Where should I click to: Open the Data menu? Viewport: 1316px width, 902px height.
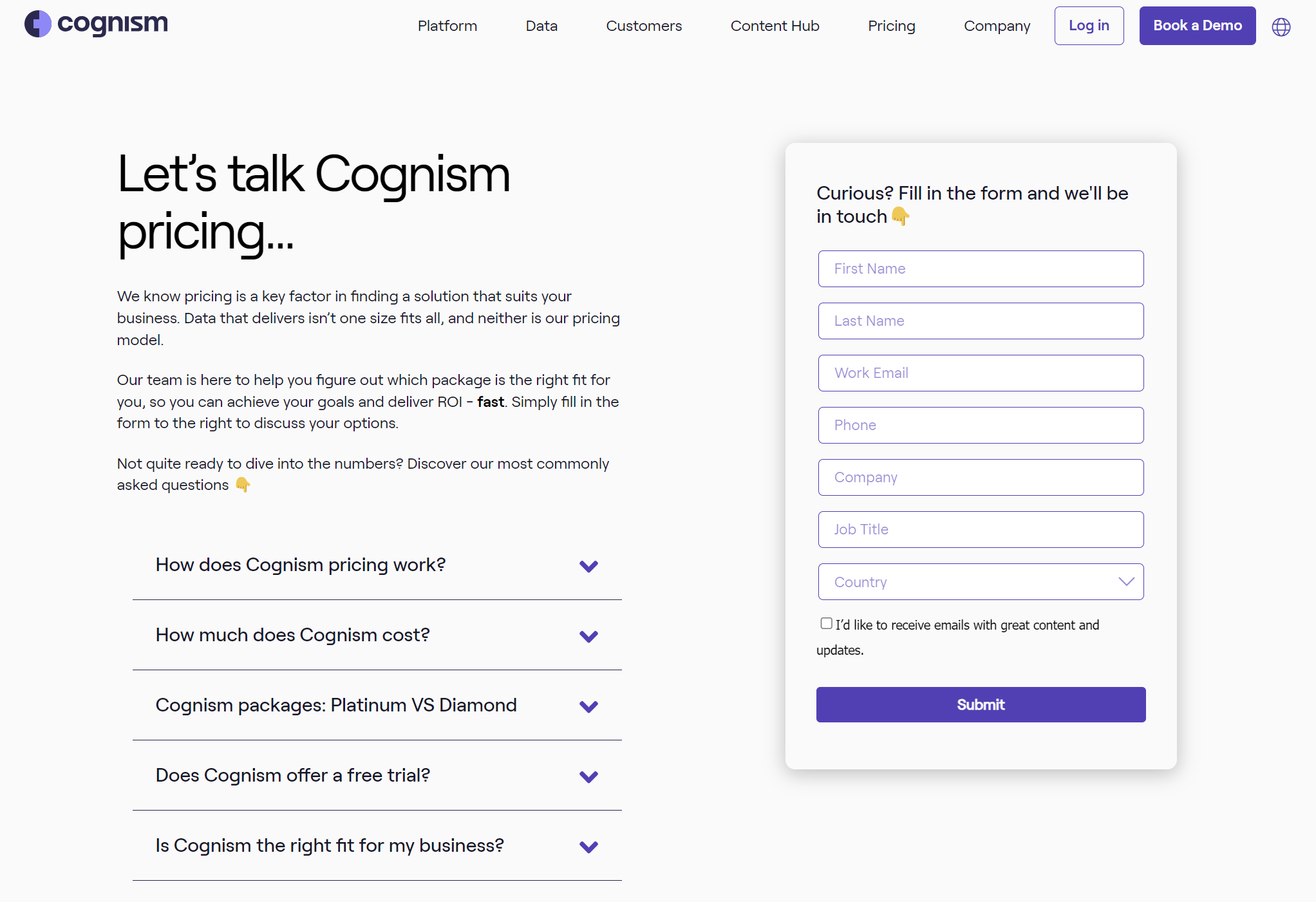[x=541, y=26]
